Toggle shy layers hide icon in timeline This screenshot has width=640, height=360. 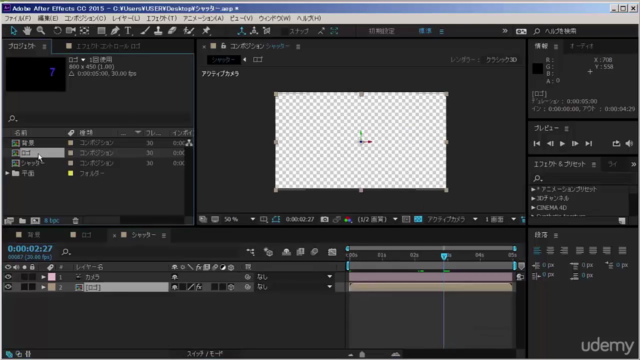(x=287, y=252)
